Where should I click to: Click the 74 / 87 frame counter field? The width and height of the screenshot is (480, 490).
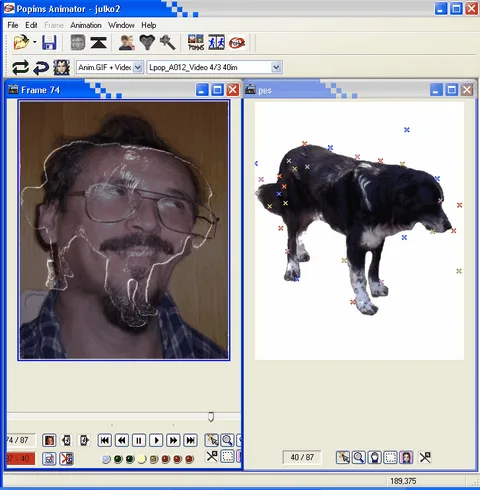[21, 440]
